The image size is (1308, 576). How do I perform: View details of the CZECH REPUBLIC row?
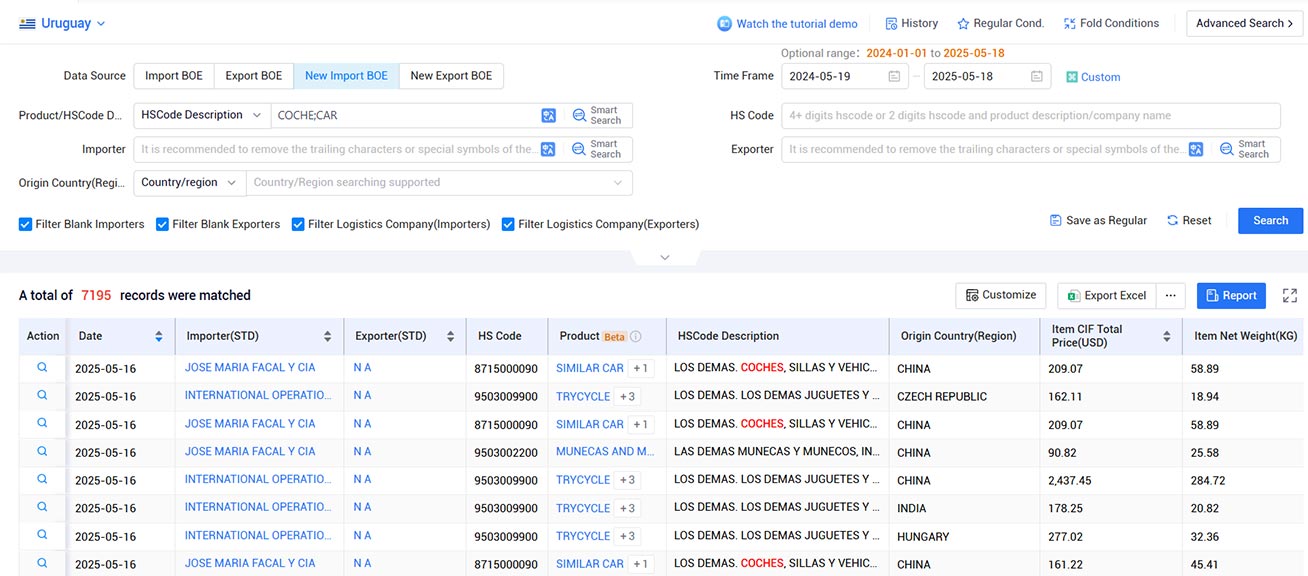click(x=42, y=396)
